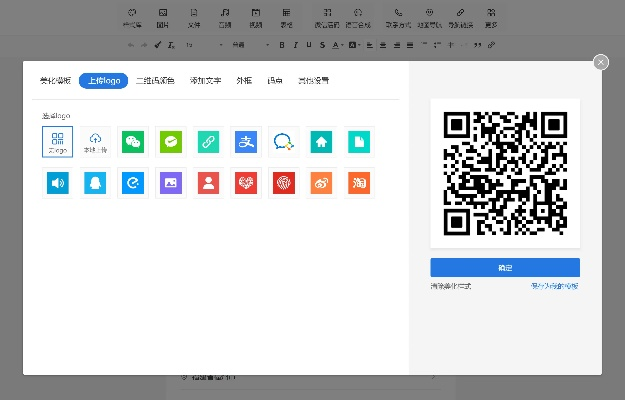Open the 其他设置 tab
The image size is (625, 400).
[x=313, y=81]
